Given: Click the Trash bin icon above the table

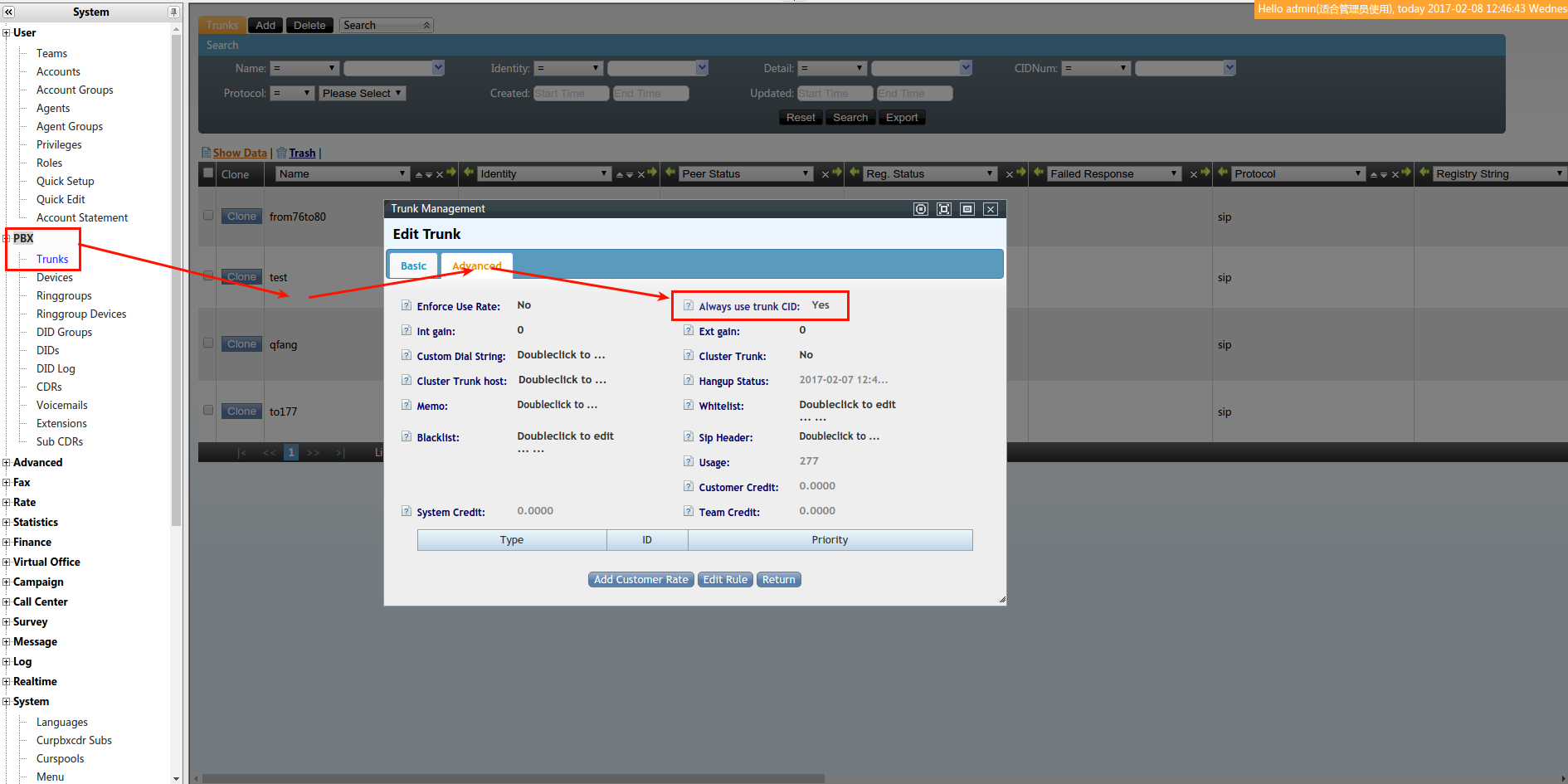Looking at the screenshot, I should 282,153.
